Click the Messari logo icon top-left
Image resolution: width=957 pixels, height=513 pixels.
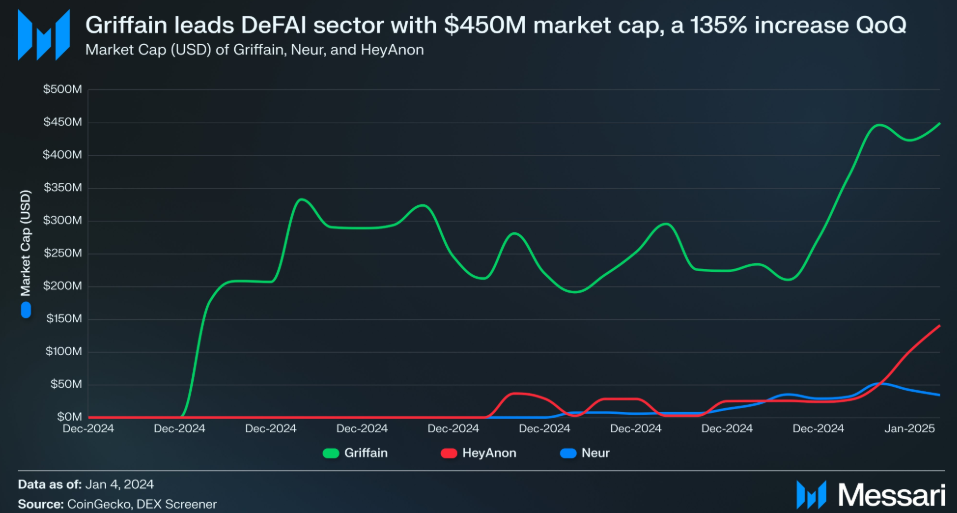[43, 35]
